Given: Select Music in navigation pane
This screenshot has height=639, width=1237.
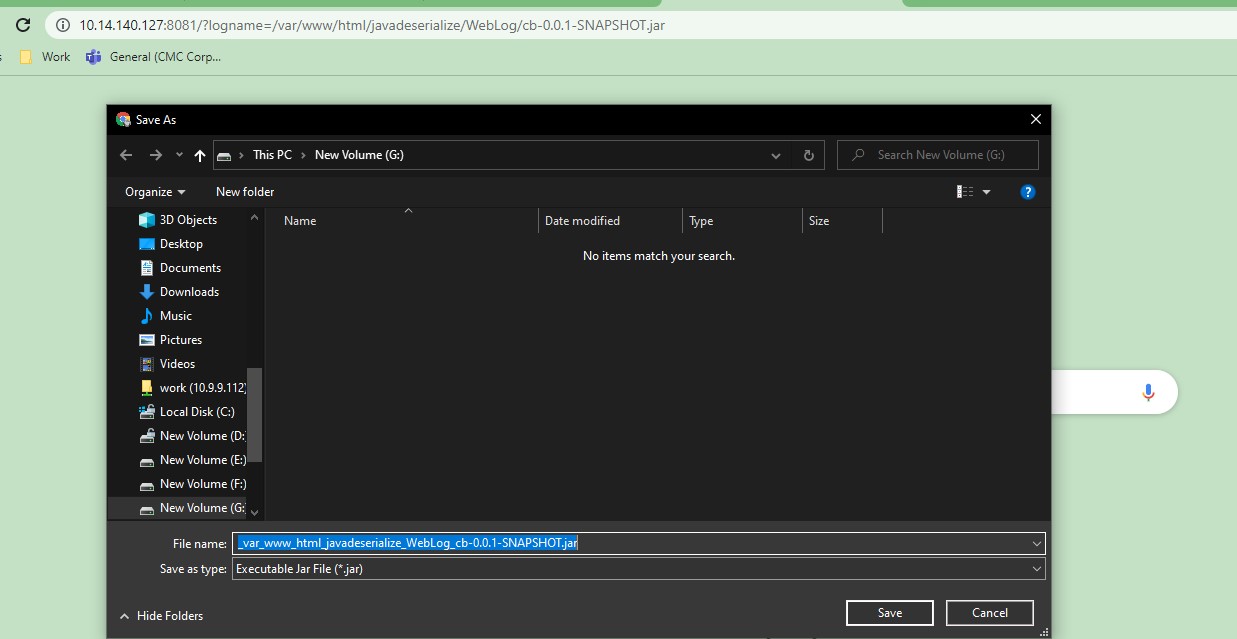Looking at the screenshot, I should (x=165, y=316).
